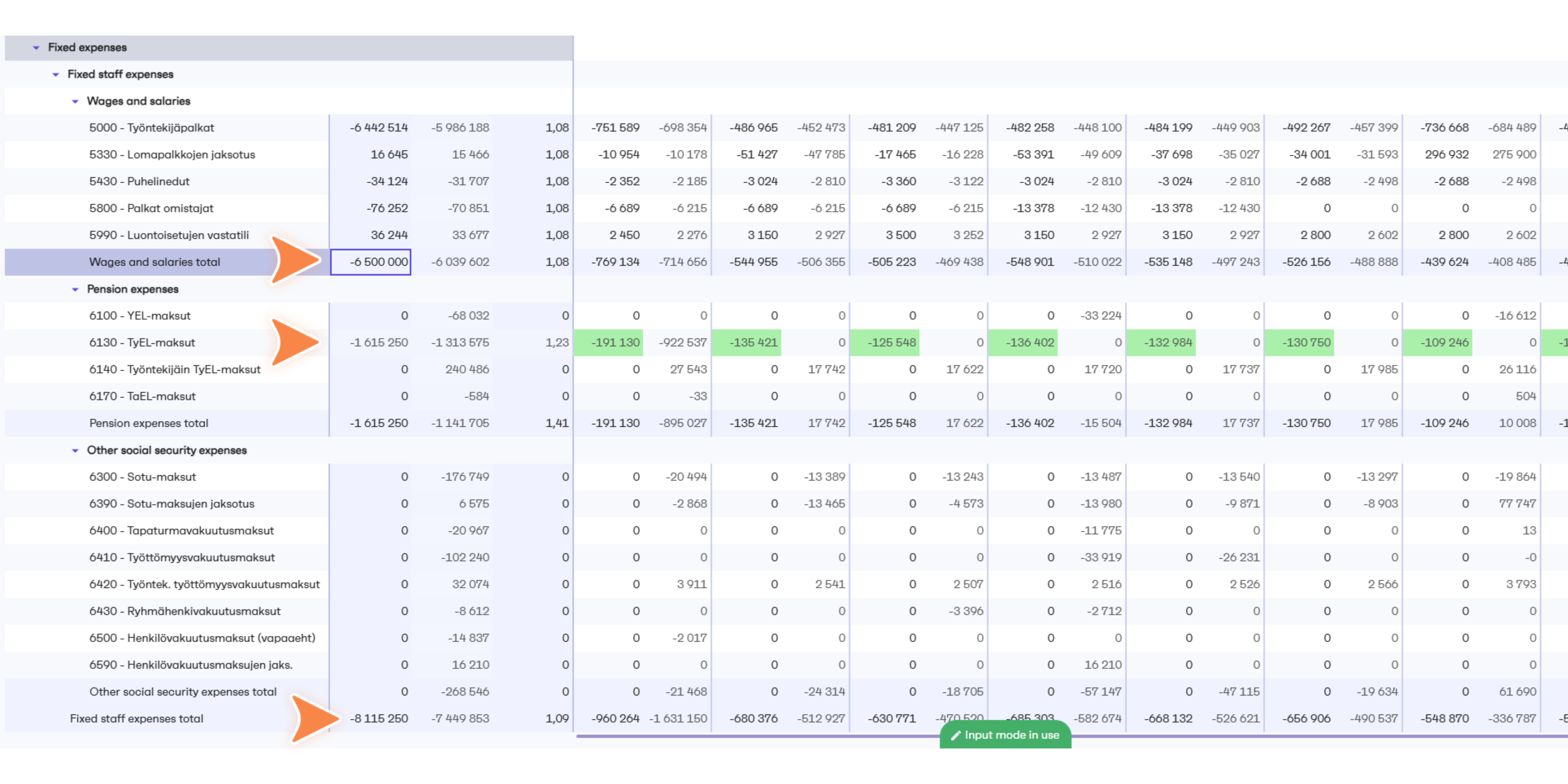Select row 6500 - Henkilövakuutusmaksut (vapaaeht)

(x=203, y=638)
